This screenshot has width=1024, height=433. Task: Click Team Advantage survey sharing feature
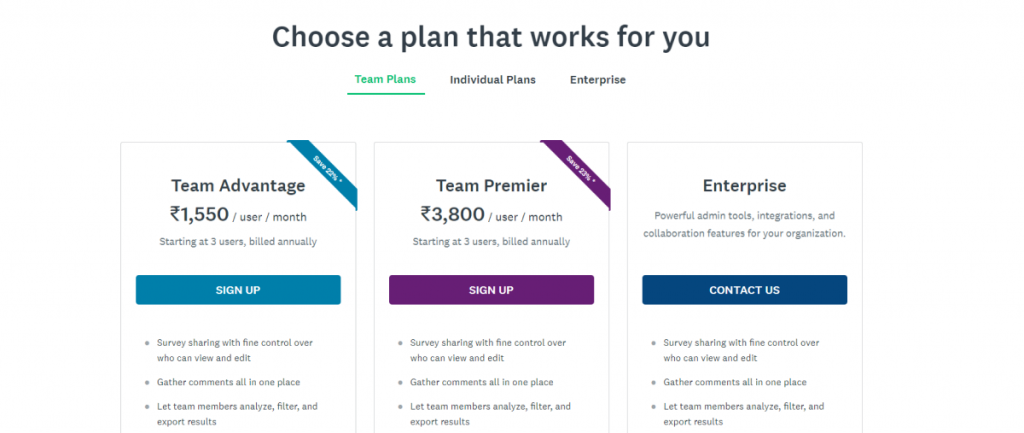click(x=234, y=350)
